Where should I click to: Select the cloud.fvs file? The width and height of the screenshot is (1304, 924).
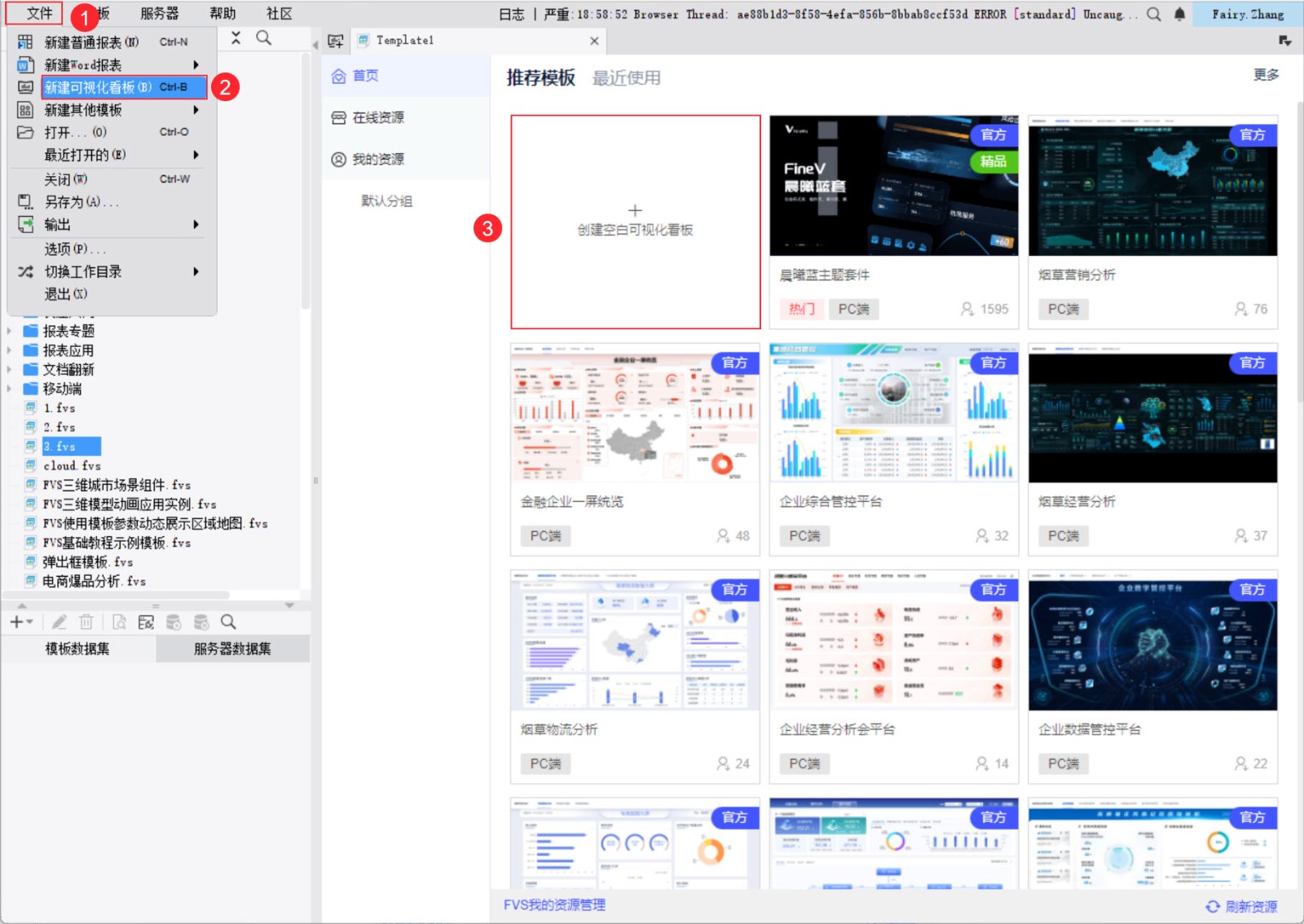coord(72,465)
